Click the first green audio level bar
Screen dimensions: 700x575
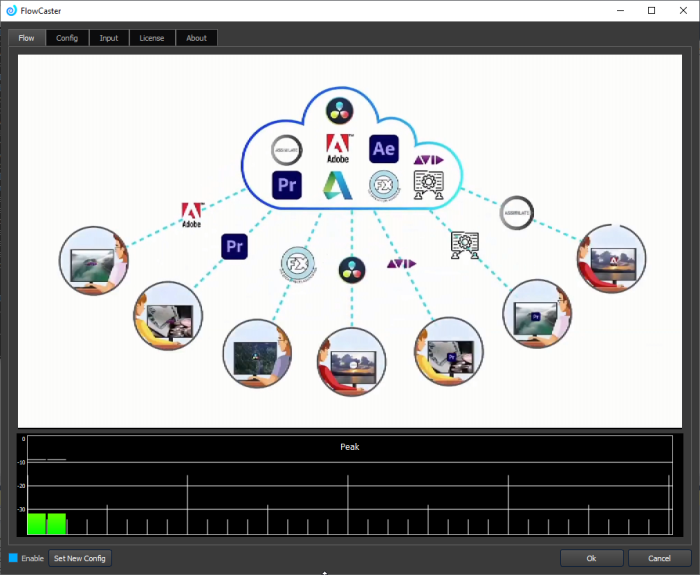coord(37,524)
